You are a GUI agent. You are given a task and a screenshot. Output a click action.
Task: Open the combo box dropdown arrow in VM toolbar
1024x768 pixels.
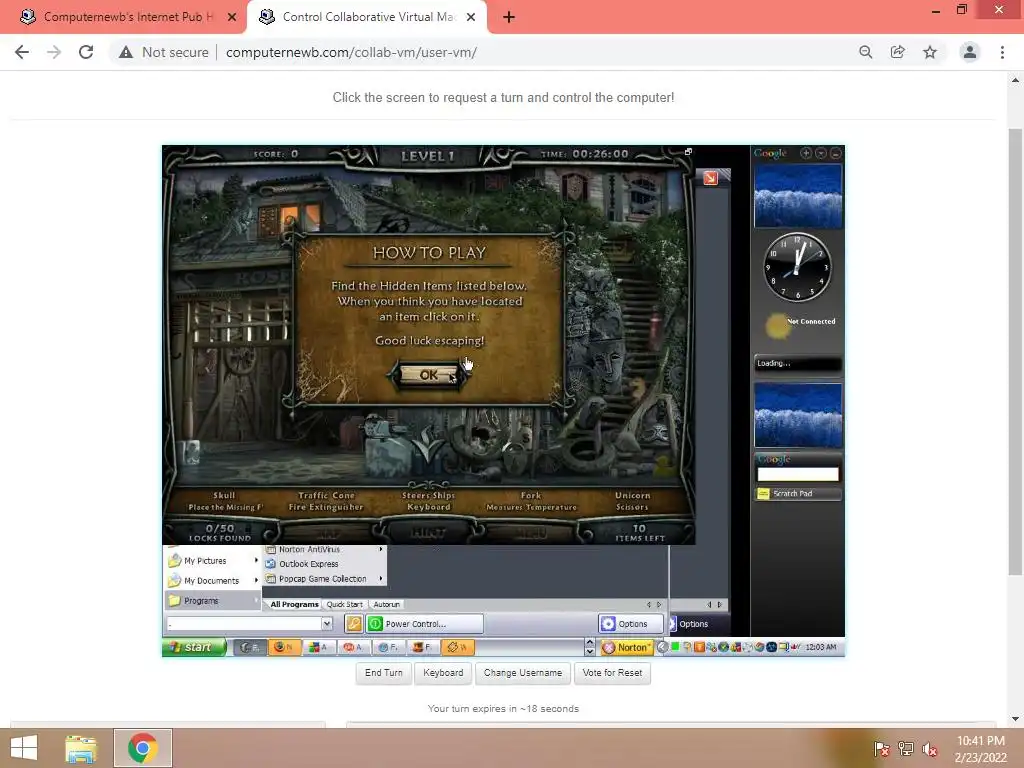[x=327, y=624]
